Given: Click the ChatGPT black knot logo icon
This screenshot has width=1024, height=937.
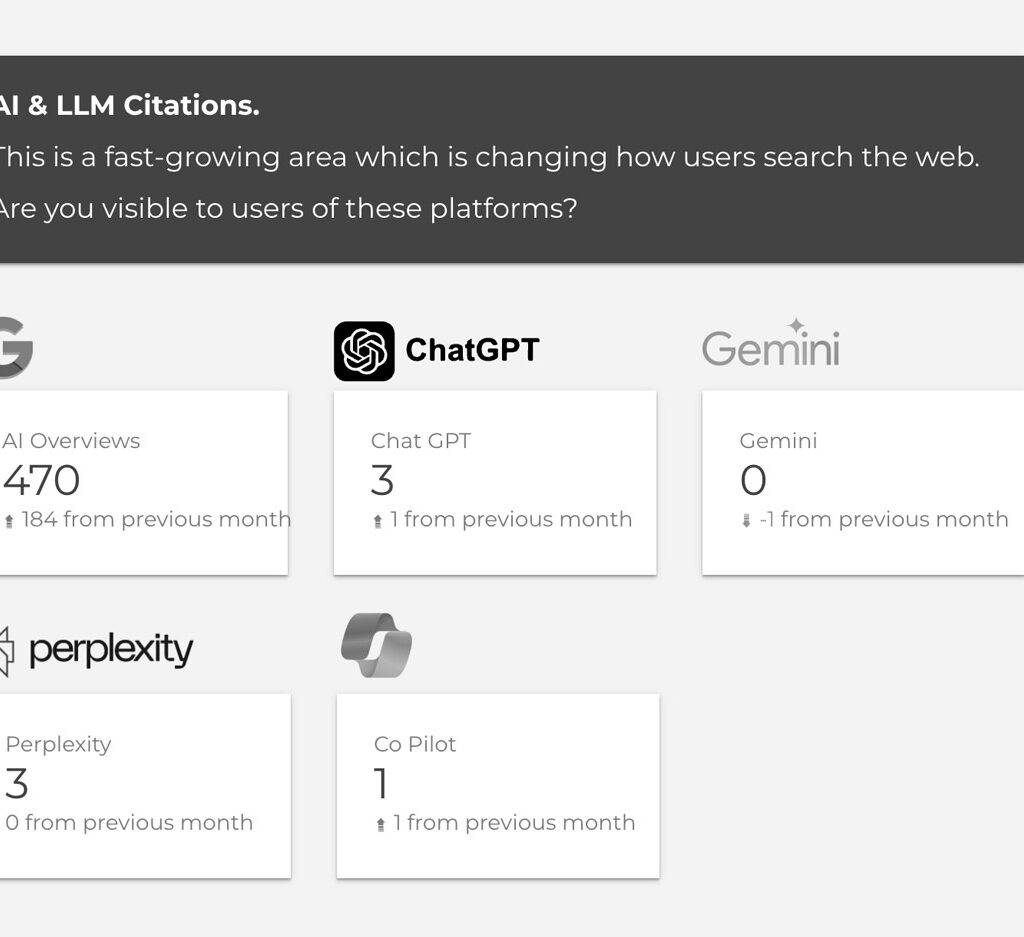Looking at the screenshot, I should click(364, 351).
